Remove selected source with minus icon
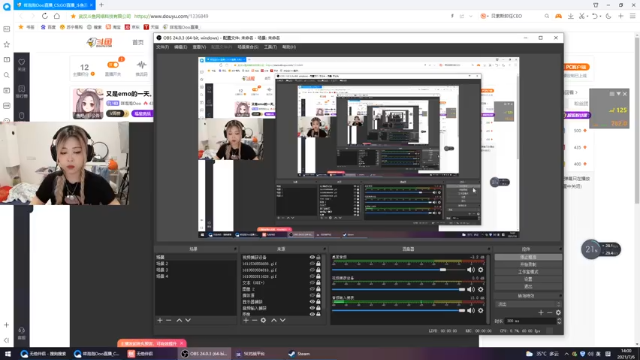640x360 pixels. (x=254, y=320)
